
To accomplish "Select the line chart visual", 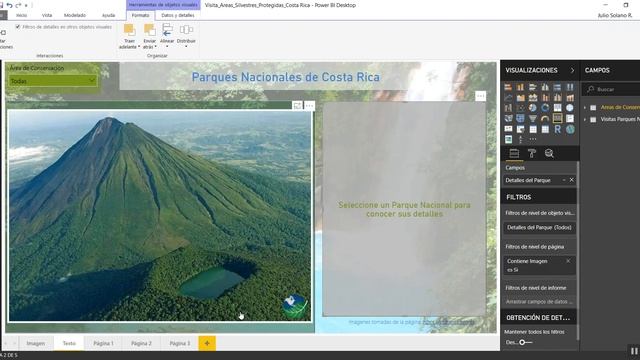I will click(508, 98).
